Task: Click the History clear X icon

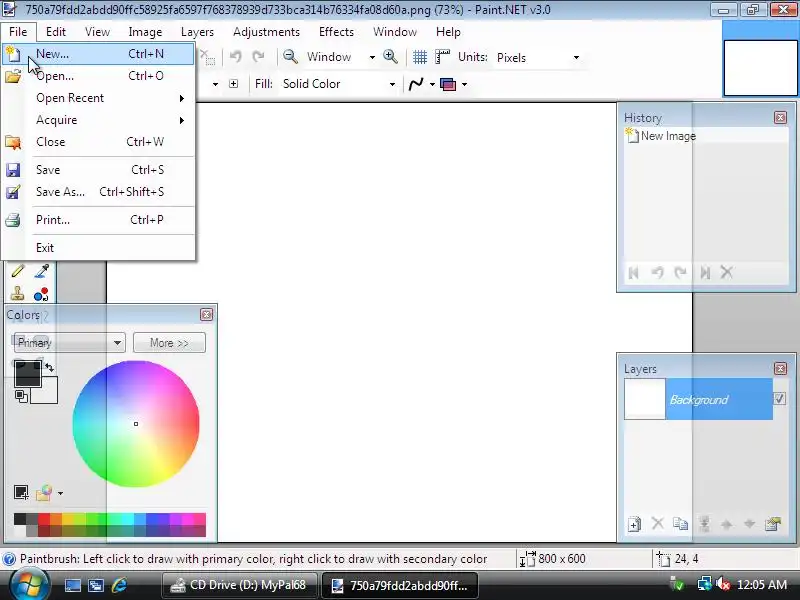Action: (x=727, y=273)
